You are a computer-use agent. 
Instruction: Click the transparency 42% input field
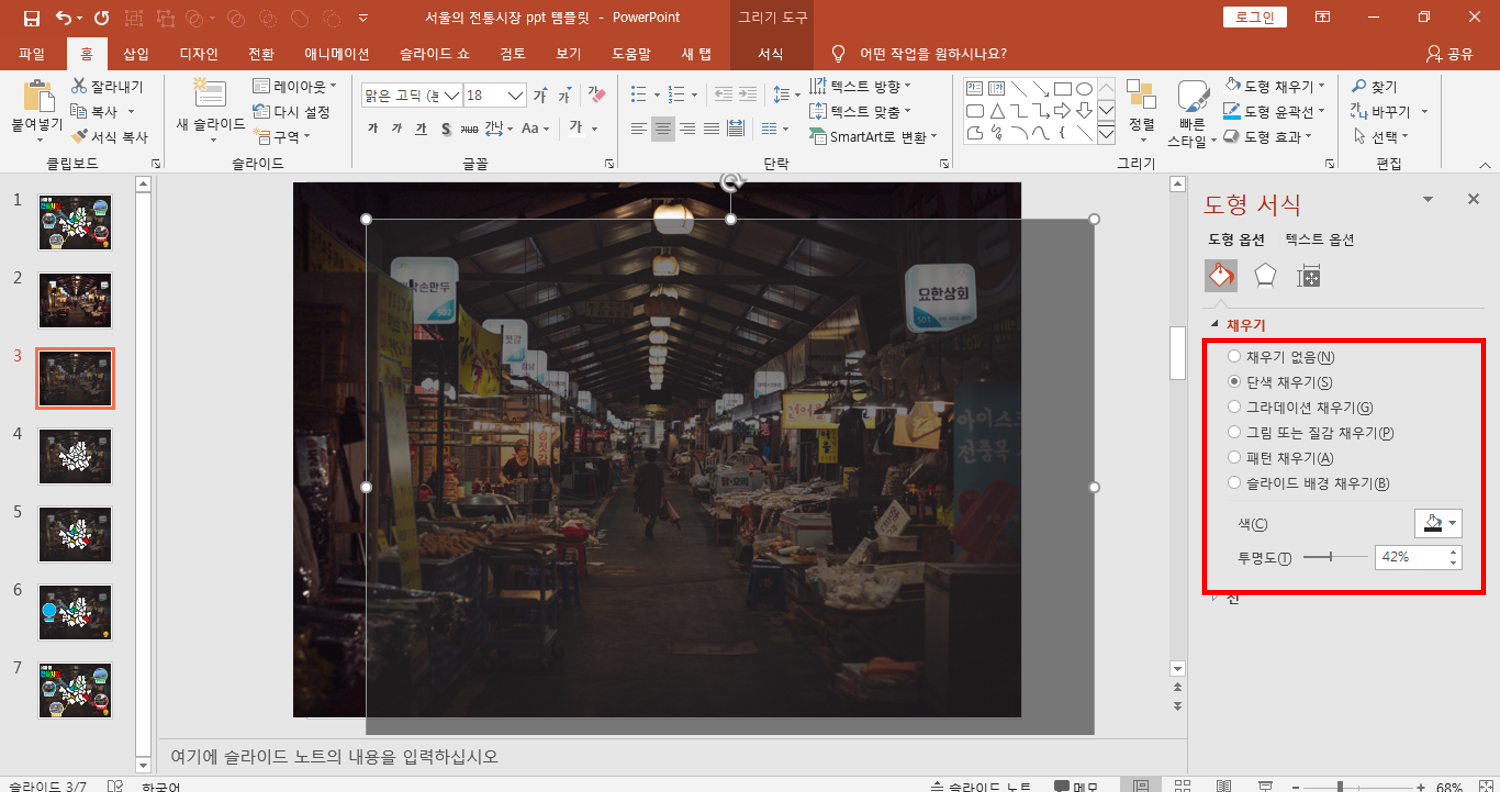click(1410, 557)
